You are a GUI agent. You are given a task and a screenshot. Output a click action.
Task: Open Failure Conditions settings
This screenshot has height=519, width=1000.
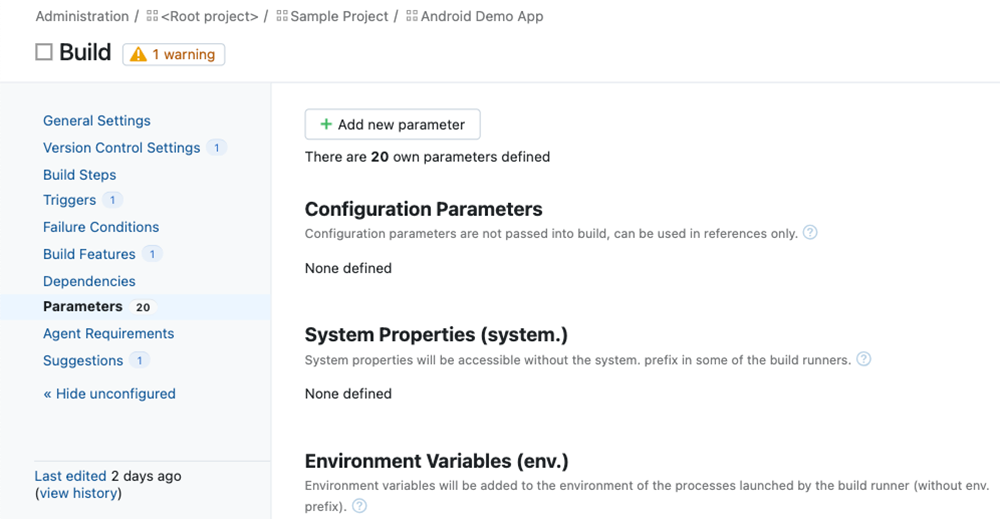101,227
